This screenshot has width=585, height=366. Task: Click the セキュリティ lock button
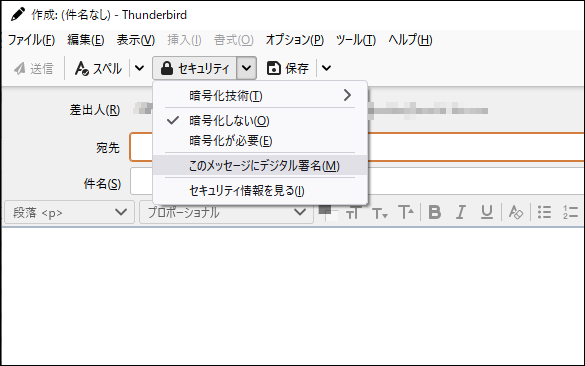194,68
